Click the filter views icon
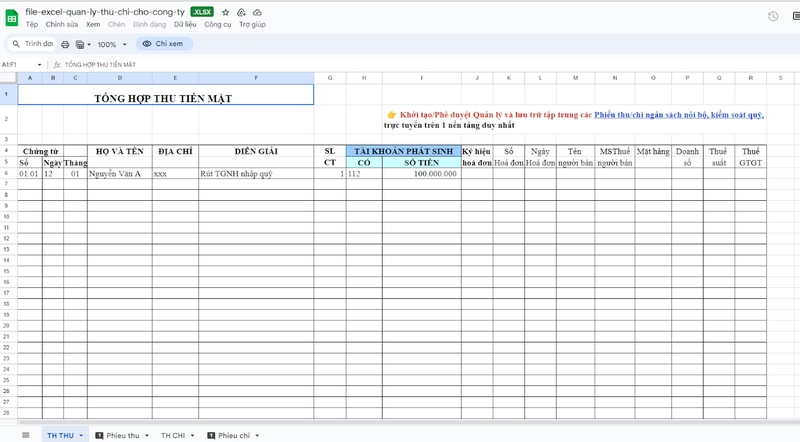The image size is (800, 442). coord(80,44)
